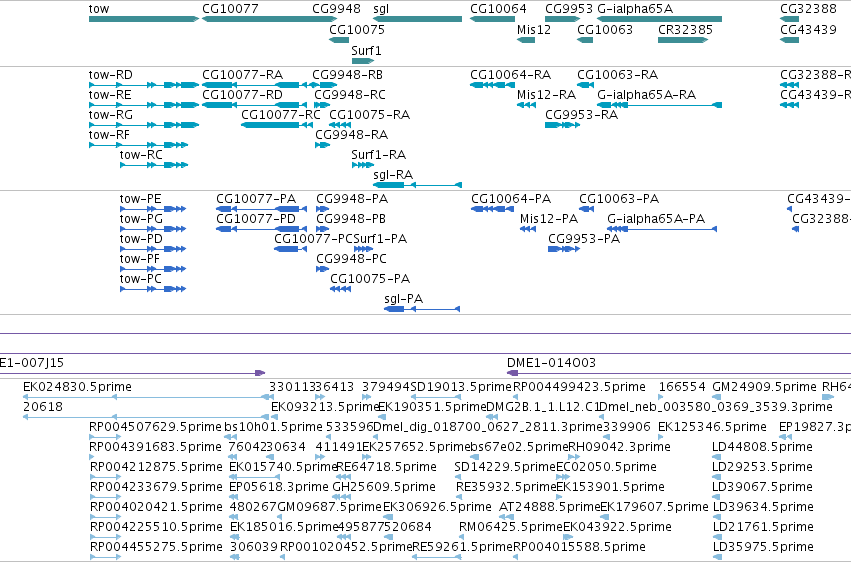
Task: Click the CG10075 gene bar
Action: click(339, 40)
